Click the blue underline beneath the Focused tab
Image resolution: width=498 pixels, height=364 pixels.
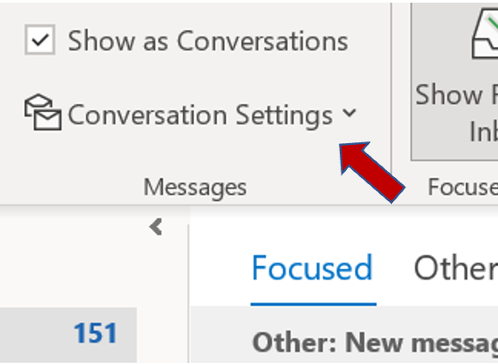[x=313, y=304]
